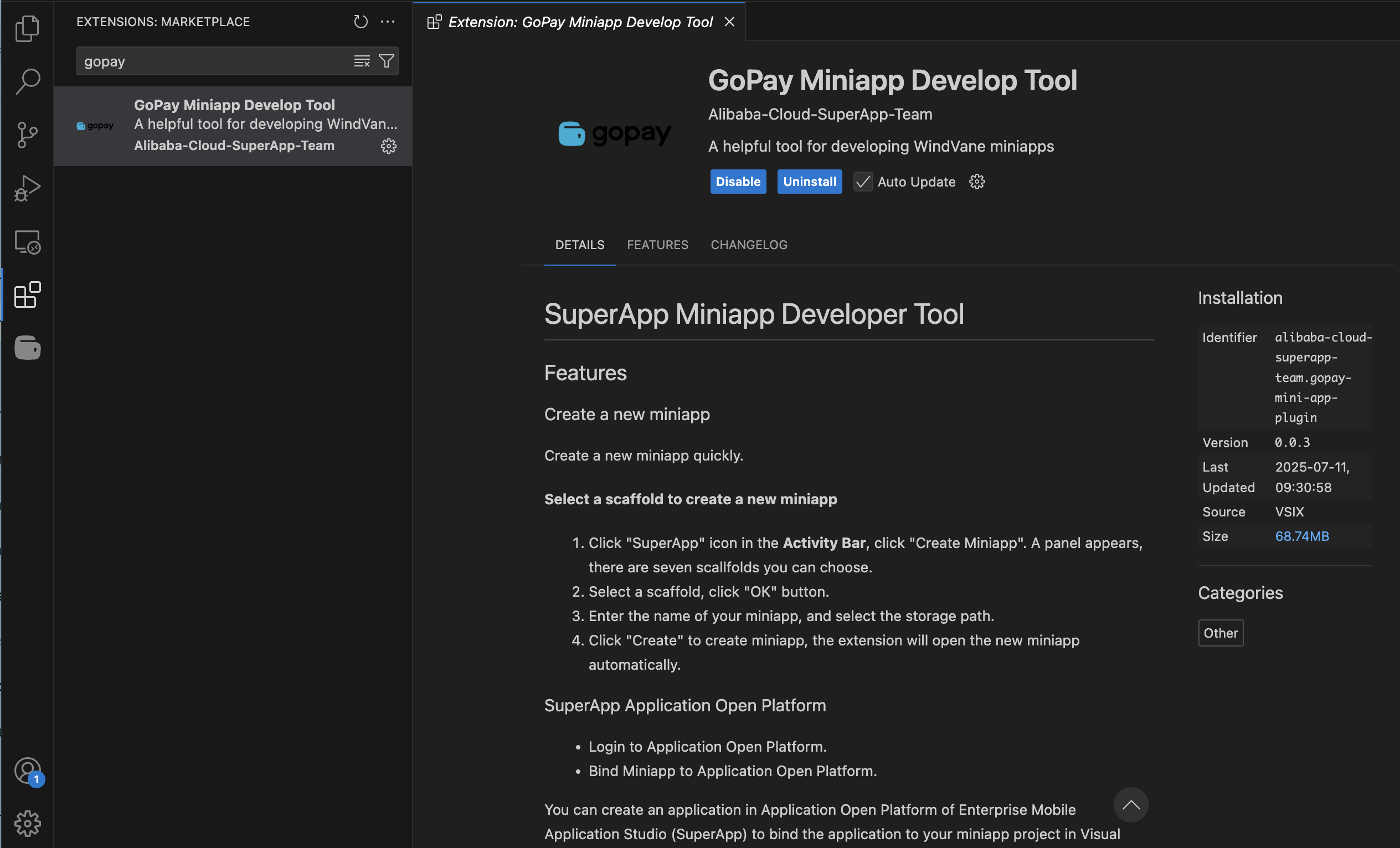Click the Categories section heading
This screenshot has height=848, width=1400.
click(x=1241, y=592)
